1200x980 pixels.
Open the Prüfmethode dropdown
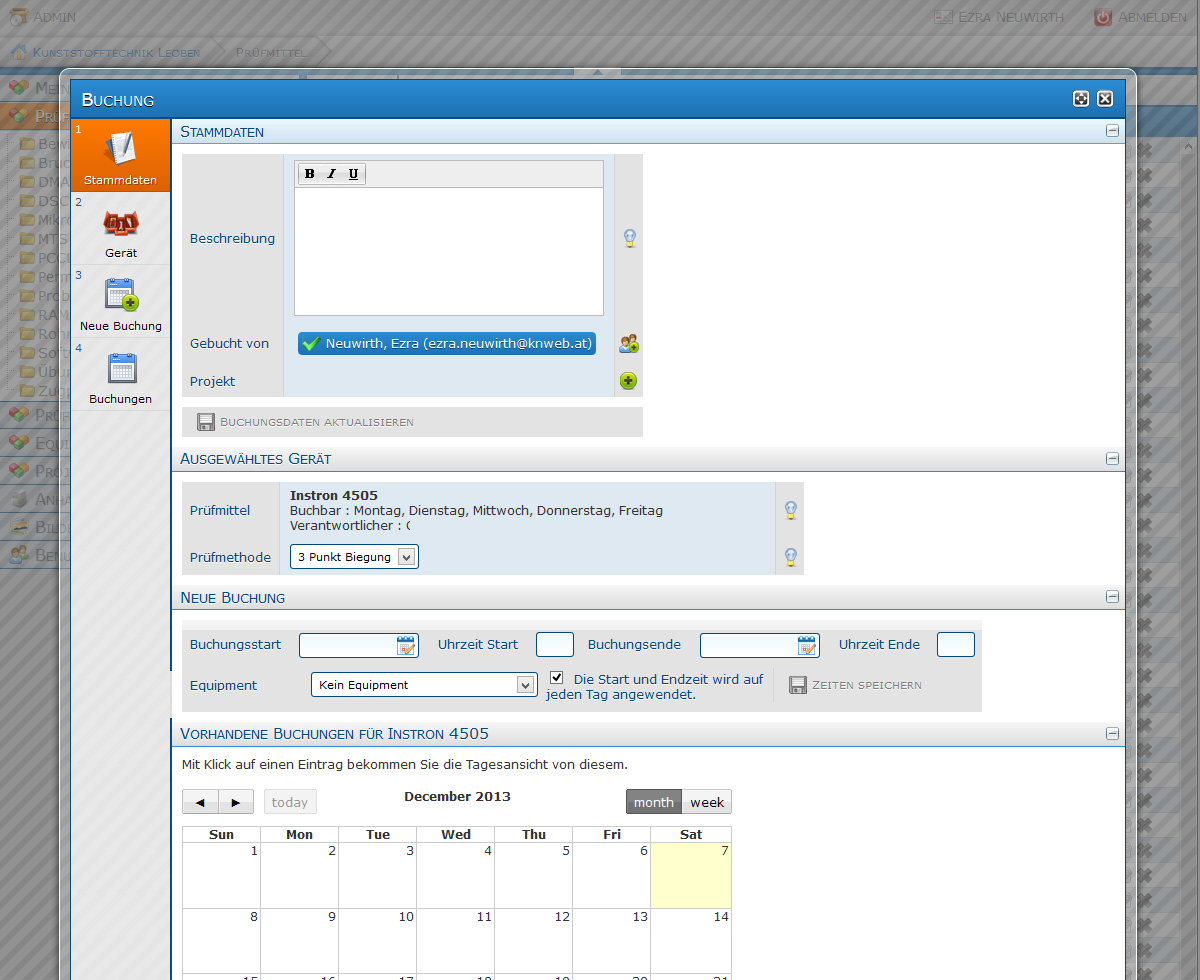[354, 557]
